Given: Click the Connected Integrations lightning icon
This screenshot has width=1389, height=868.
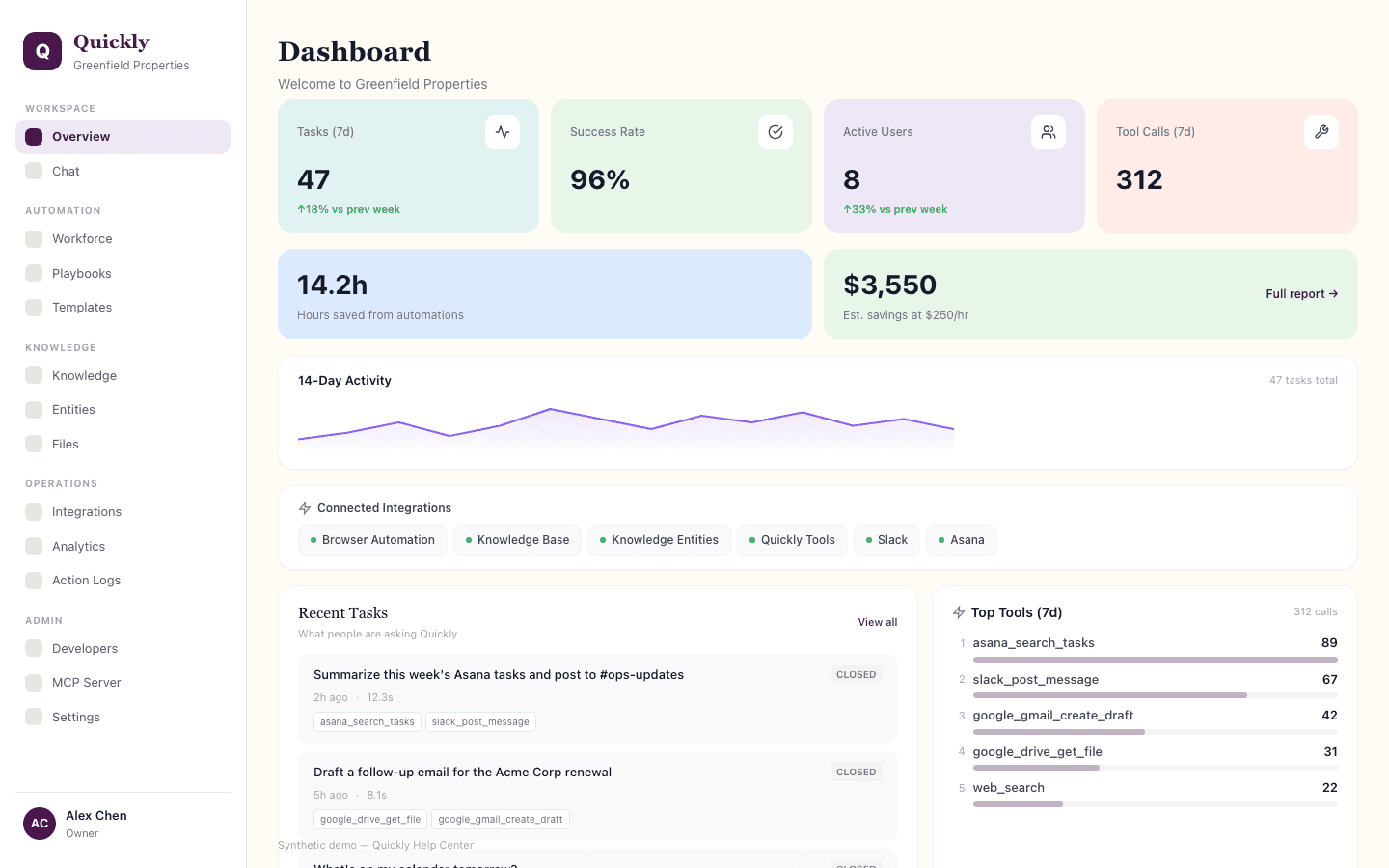Looking at the screenshot, I should coord(305,508).
